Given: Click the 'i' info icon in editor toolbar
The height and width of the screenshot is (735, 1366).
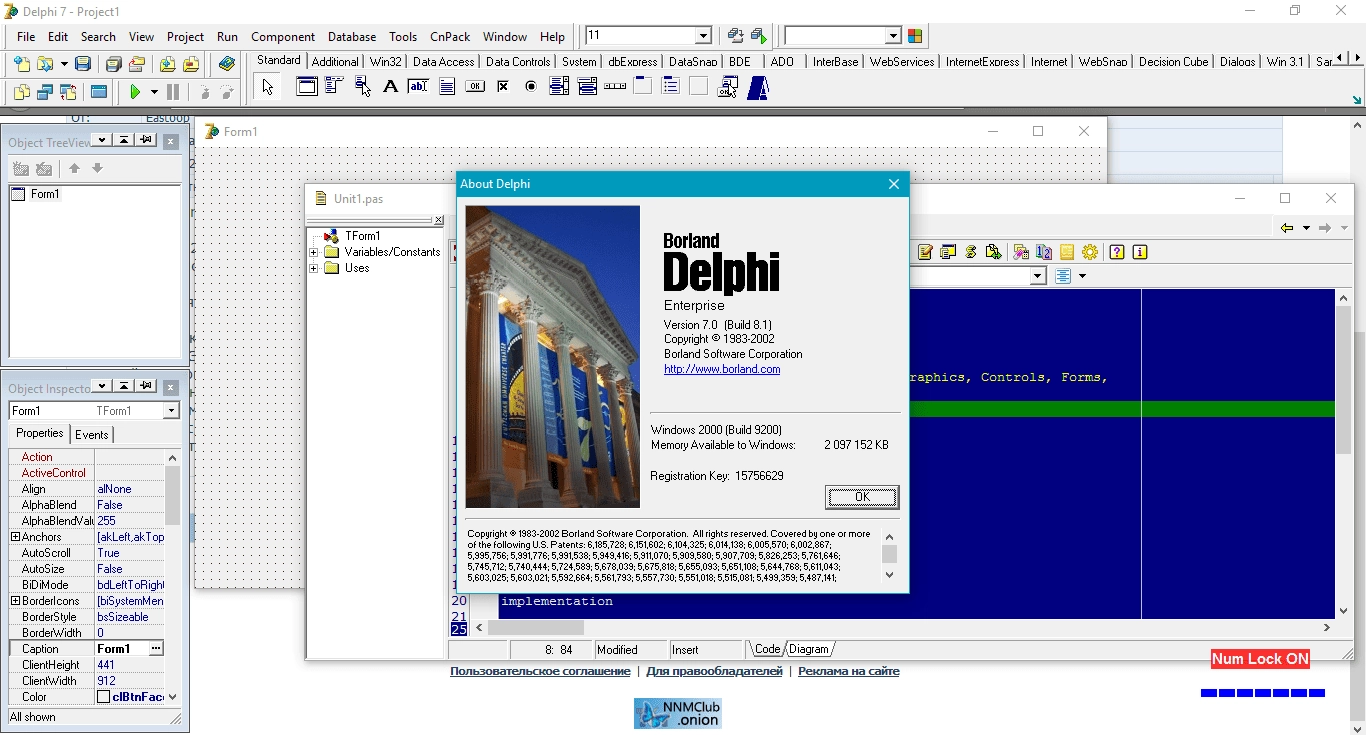Looking at the screenshot, I should (1139, 252).
